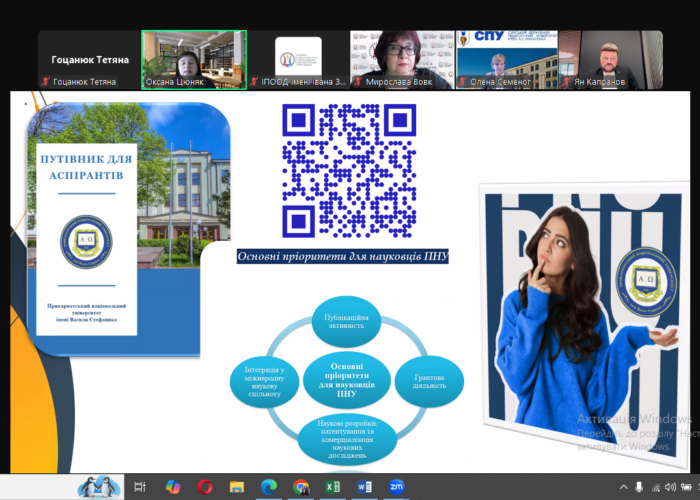
Task: Switch to Google Chrome in the taskbar
Action: point(300,487)
